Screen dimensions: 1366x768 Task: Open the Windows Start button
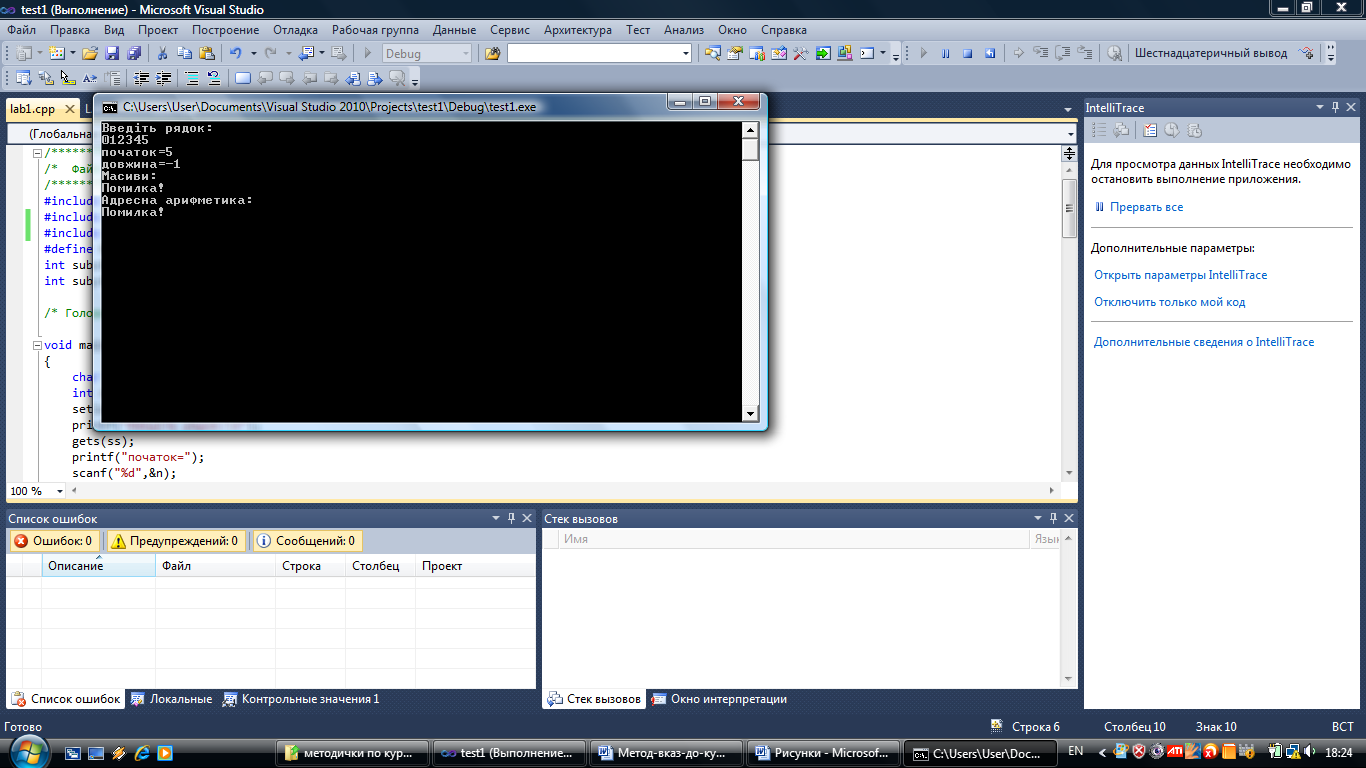[27, 751]
